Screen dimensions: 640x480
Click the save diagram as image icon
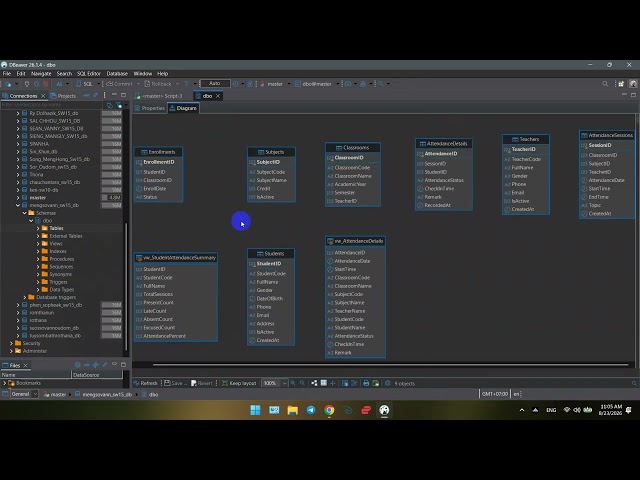point(376,383)
